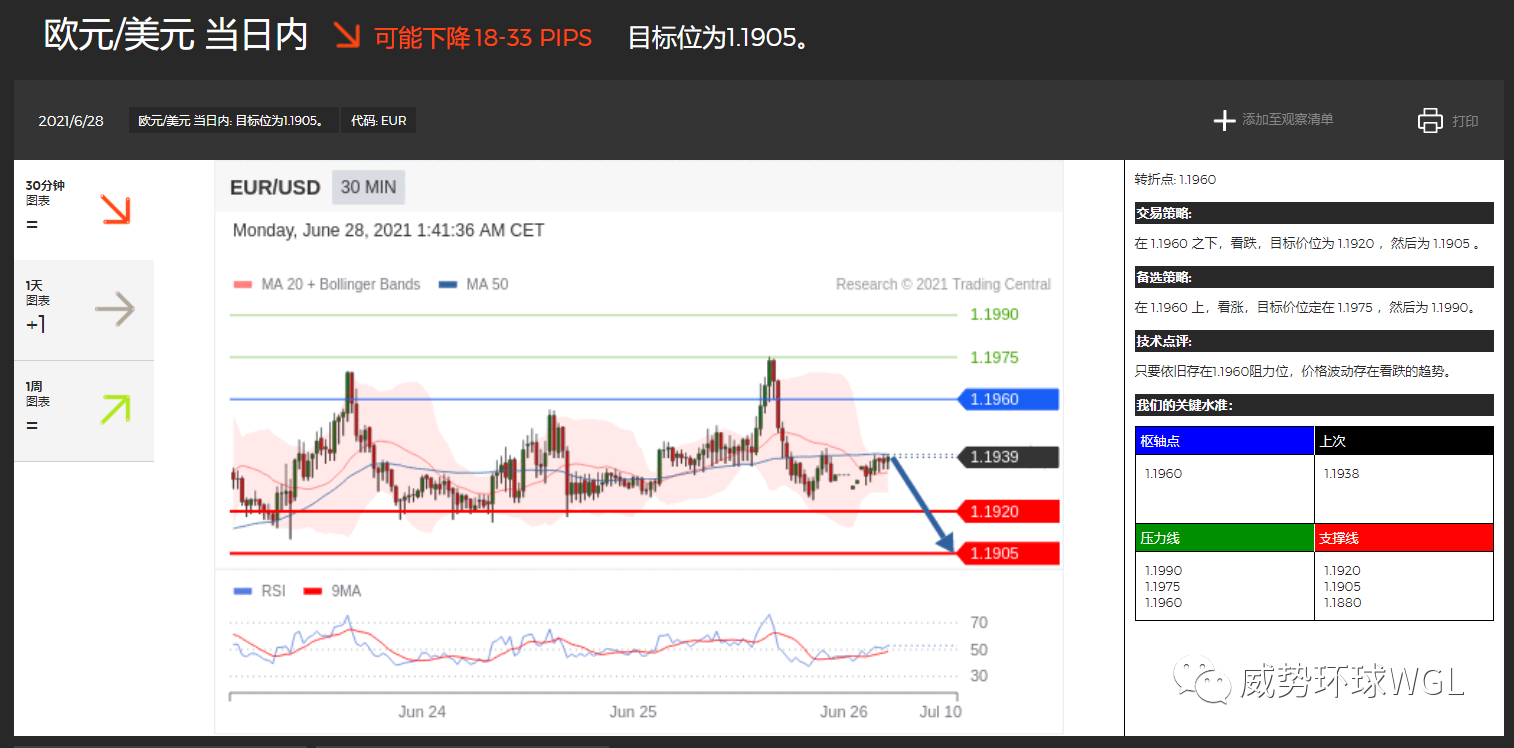Toggle the RSI indicator legend
This screenshot has width=1514, height=748.
[266, 590]
